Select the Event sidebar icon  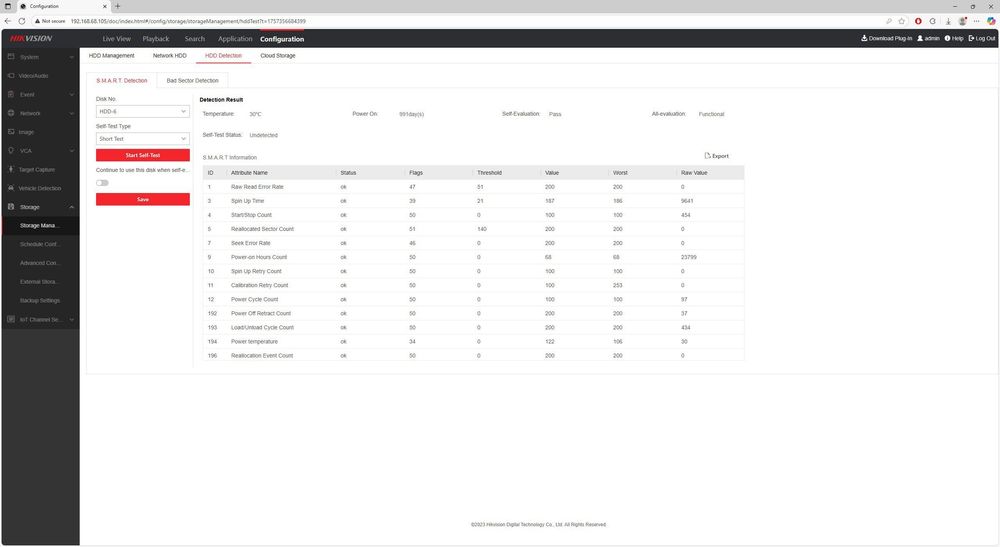(x=11, y=94)
